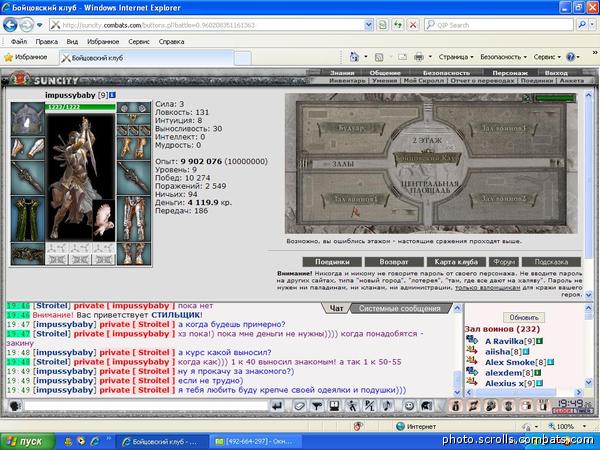
Task: Select the left-hand dagger weapon slot
Action: coord(28,178)
